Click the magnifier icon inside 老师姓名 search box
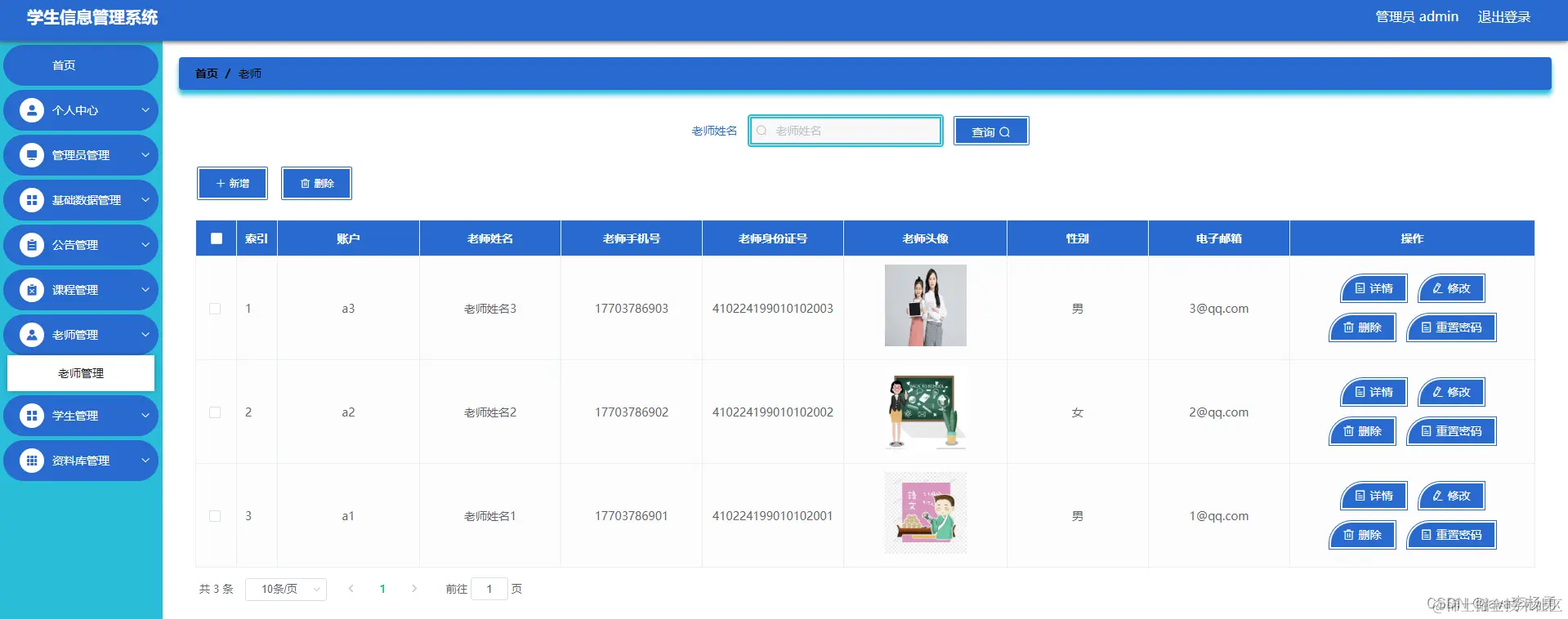 coord(762,131)
